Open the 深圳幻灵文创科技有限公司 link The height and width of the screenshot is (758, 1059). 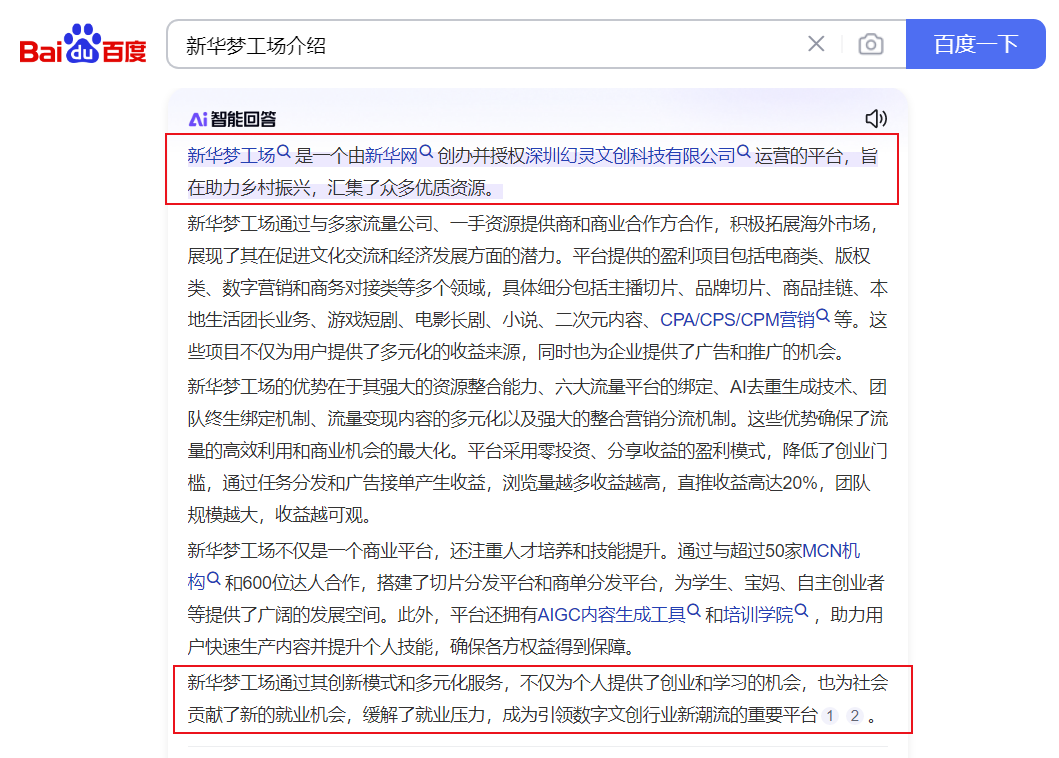tap(630, 156)
